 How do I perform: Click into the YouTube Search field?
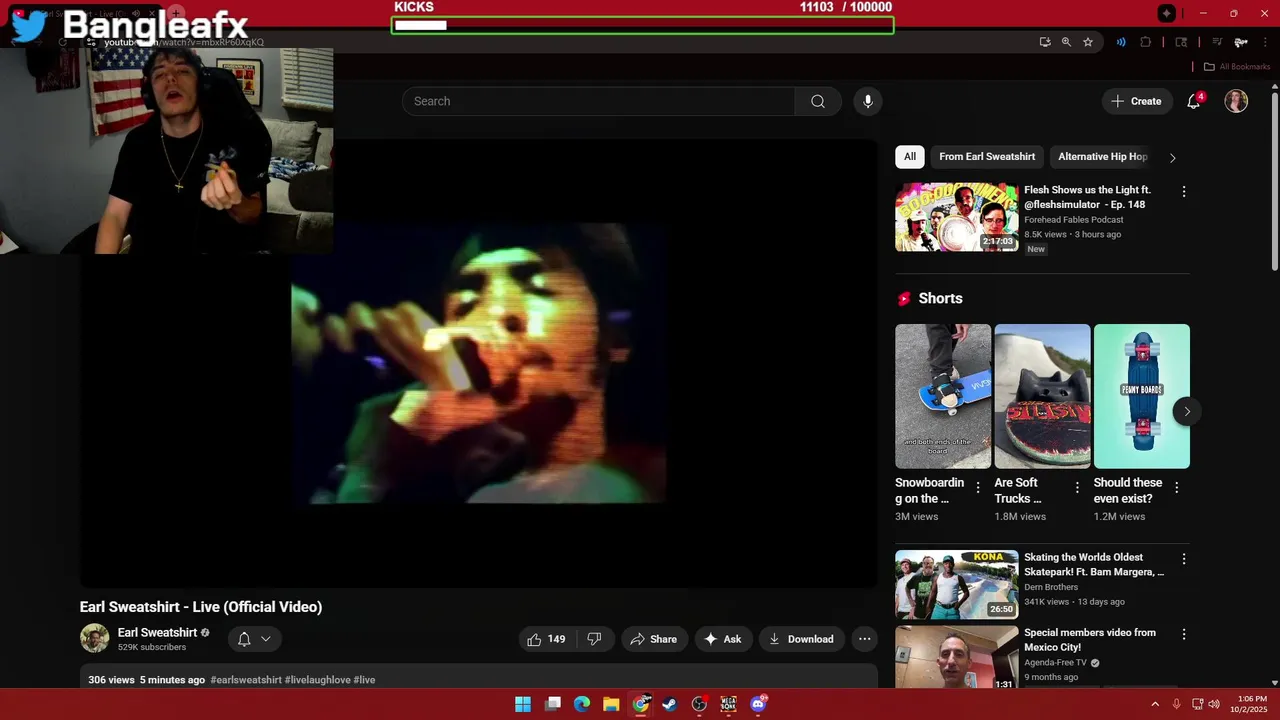598,101
